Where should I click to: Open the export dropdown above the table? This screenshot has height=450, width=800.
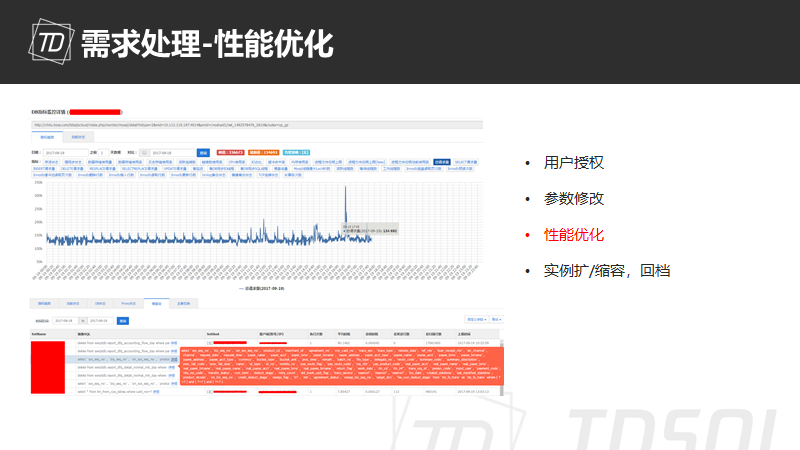(x=496, y=319)
